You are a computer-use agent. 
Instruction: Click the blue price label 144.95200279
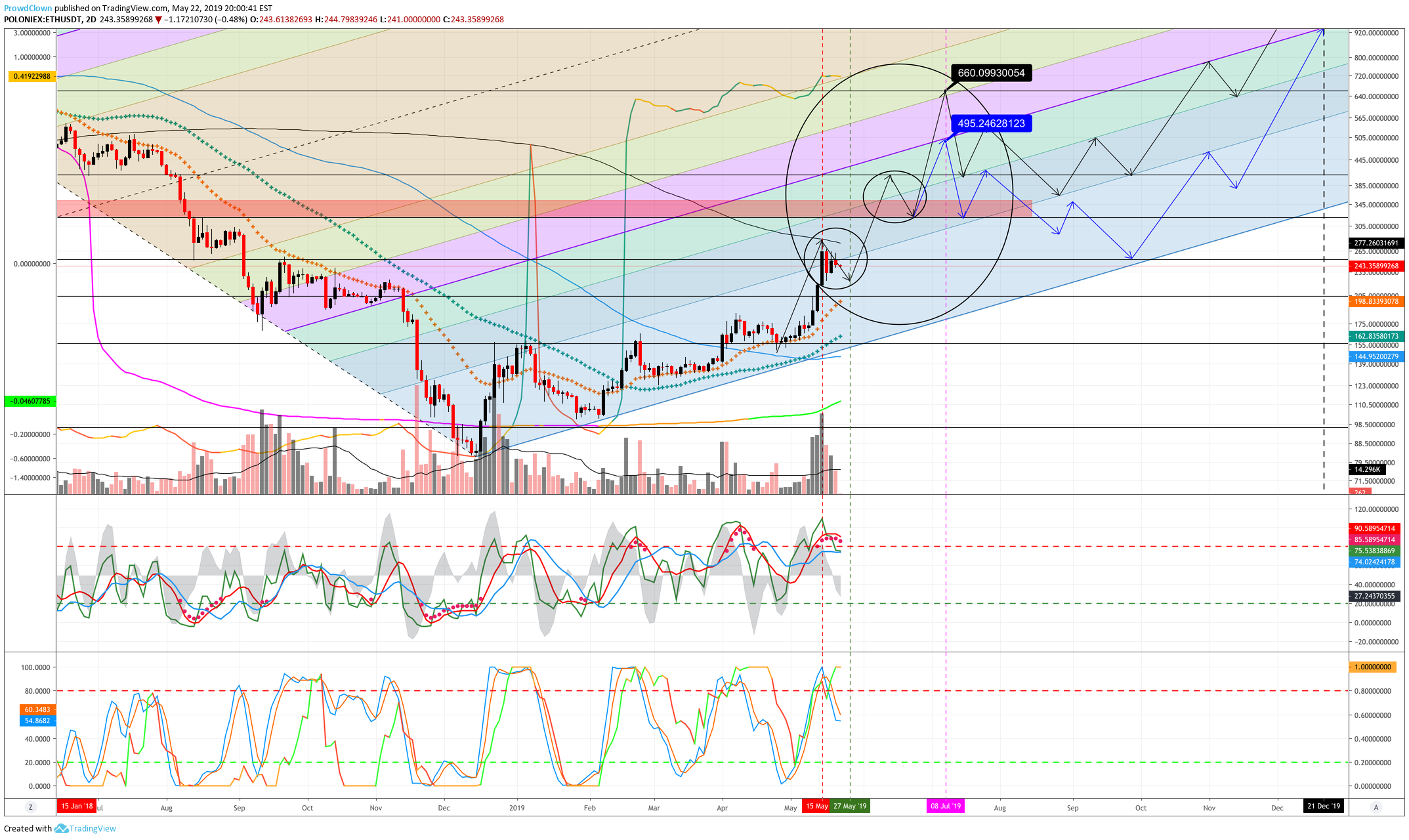pos(1376,356)
